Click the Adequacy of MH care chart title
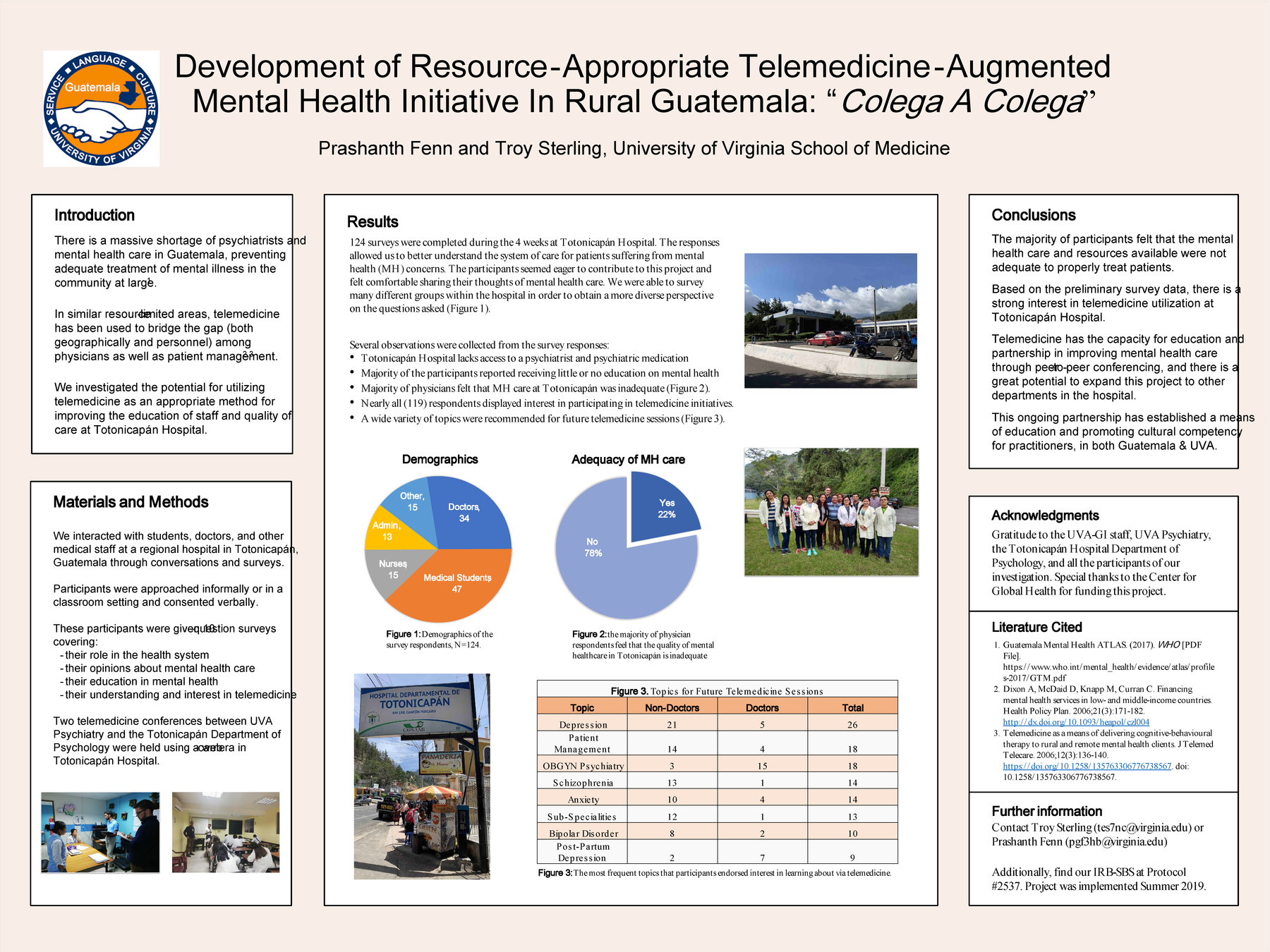Image resolution: width=1270 pixels, height=952 pixels. click(x=628, y=459)
